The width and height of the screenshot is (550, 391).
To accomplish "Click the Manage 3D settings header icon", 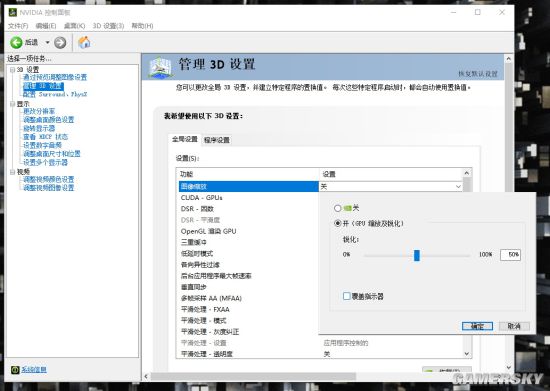I will pos(160,67).
